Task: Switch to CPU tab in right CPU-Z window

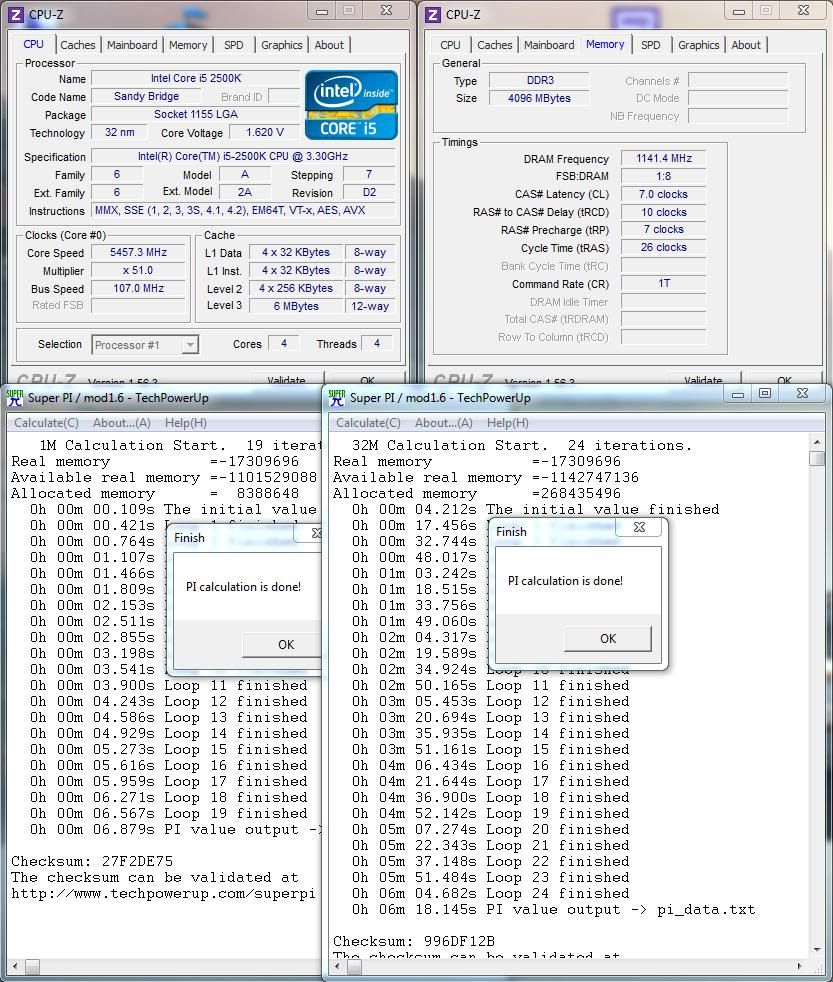Action: (450, 45)
